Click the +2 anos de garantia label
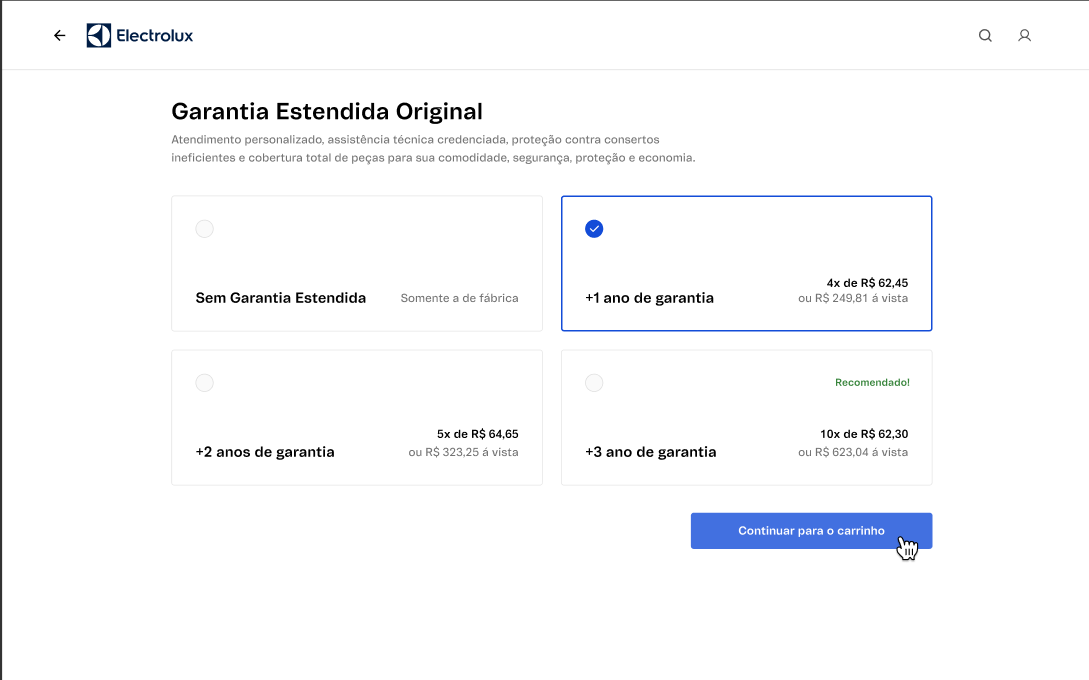This screenshot has height=680, width=1089. point(265,452)
